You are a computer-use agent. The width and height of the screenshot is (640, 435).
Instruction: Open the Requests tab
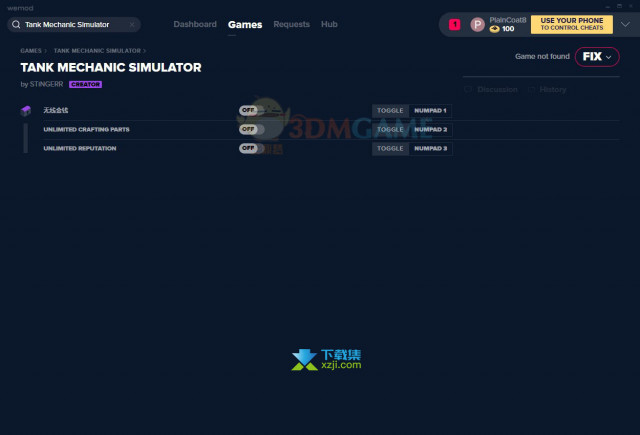pos(291,24)
